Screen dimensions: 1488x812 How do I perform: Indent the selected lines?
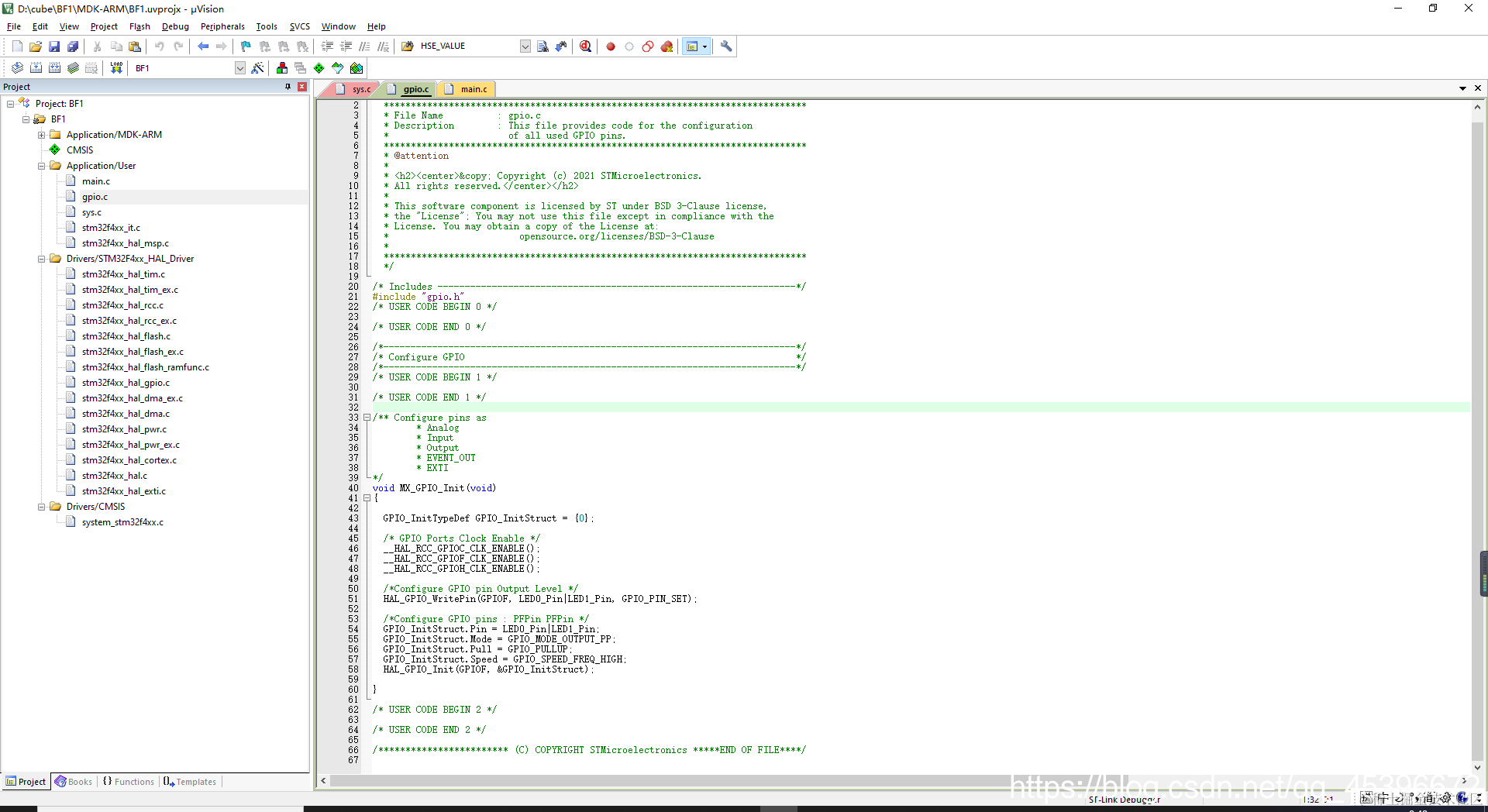[328, 46]
